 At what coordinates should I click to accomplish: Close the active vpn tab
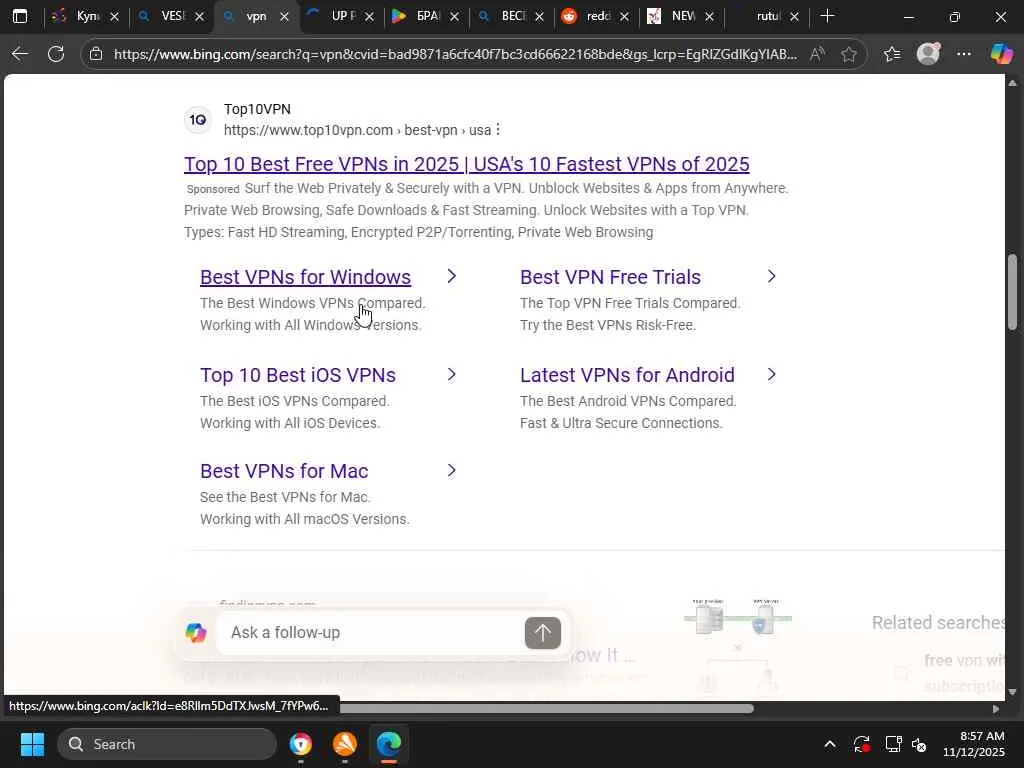click(284, 16)
